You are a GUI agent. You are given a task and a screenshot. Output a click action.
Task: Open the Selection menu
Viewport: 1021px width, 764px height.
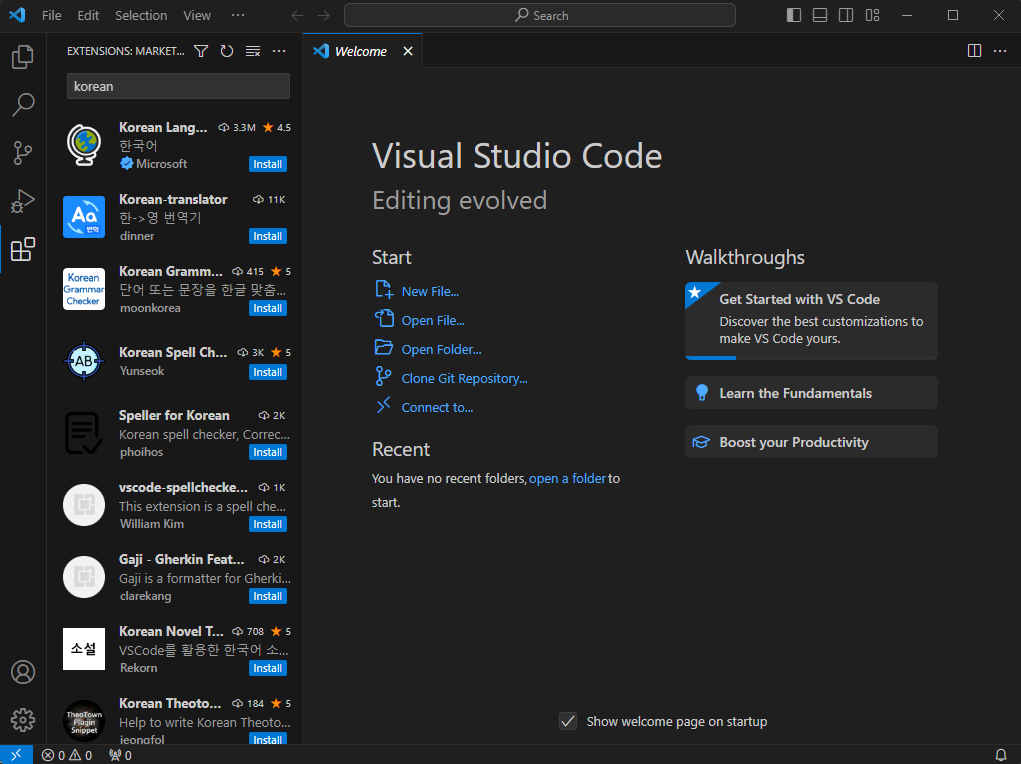pyautogui.click(x=141, y=15)
